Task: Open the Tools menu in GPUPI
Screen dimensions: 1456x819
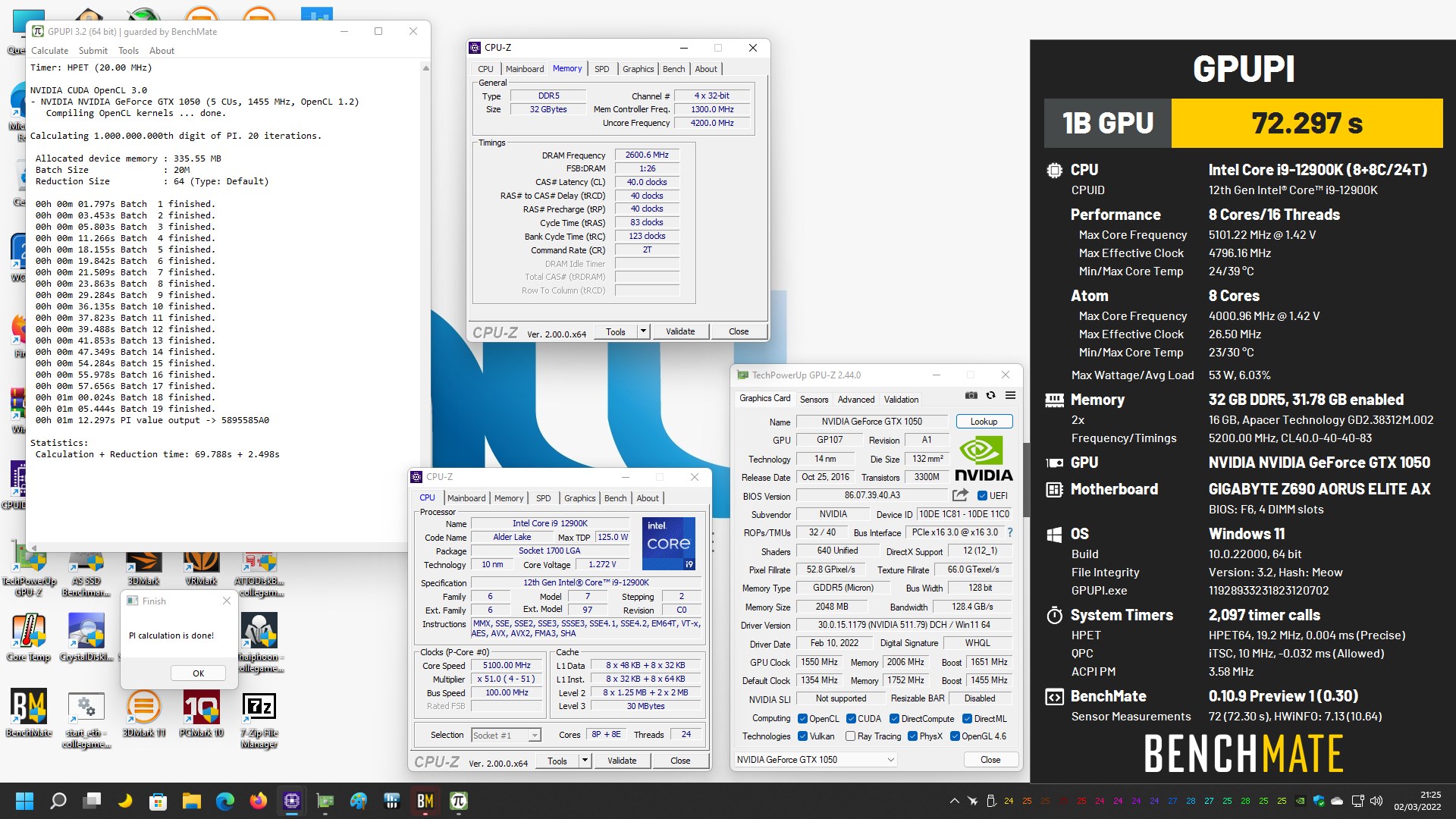Action: point(128,51)
